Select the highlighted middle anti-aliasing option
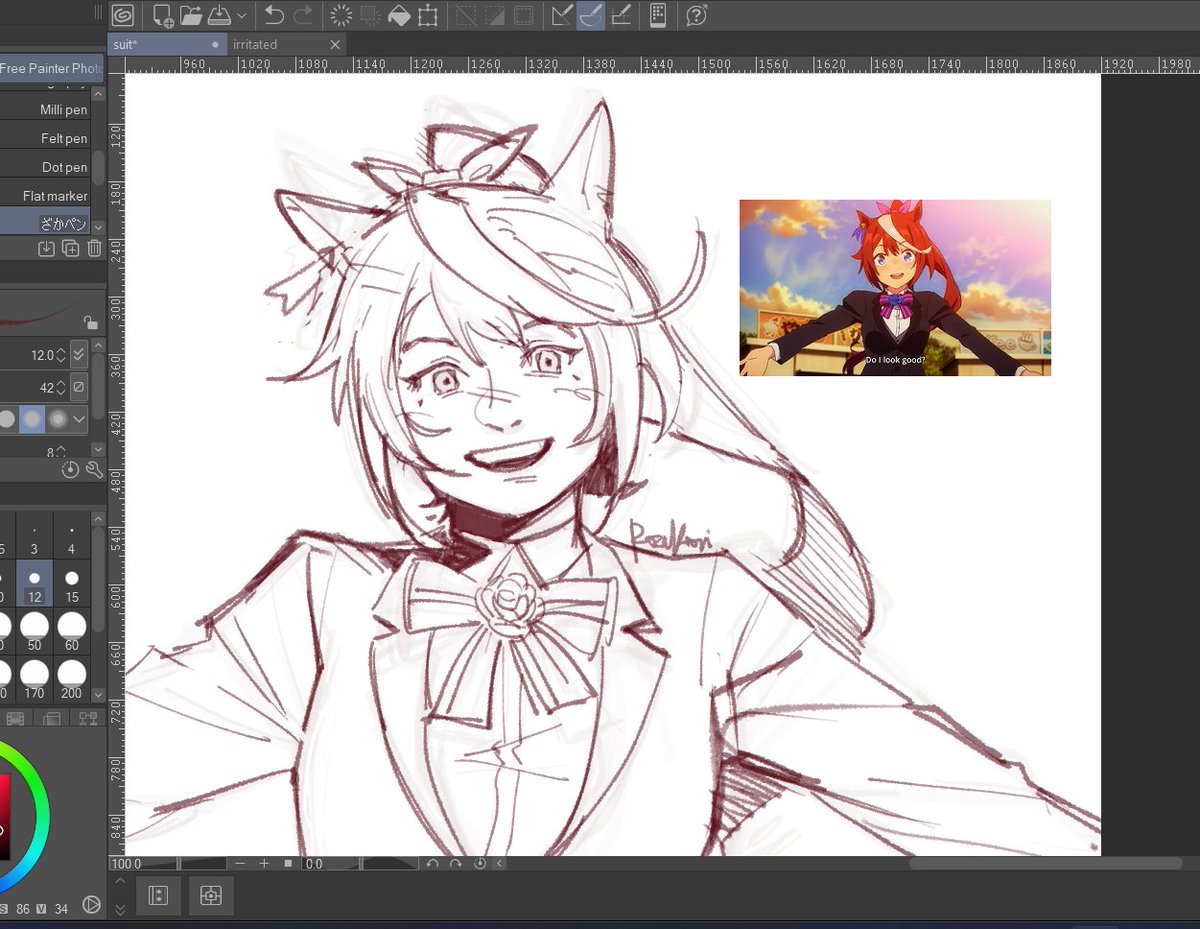The width and height of the screenshot is (1200, 929). click(33, 419)
